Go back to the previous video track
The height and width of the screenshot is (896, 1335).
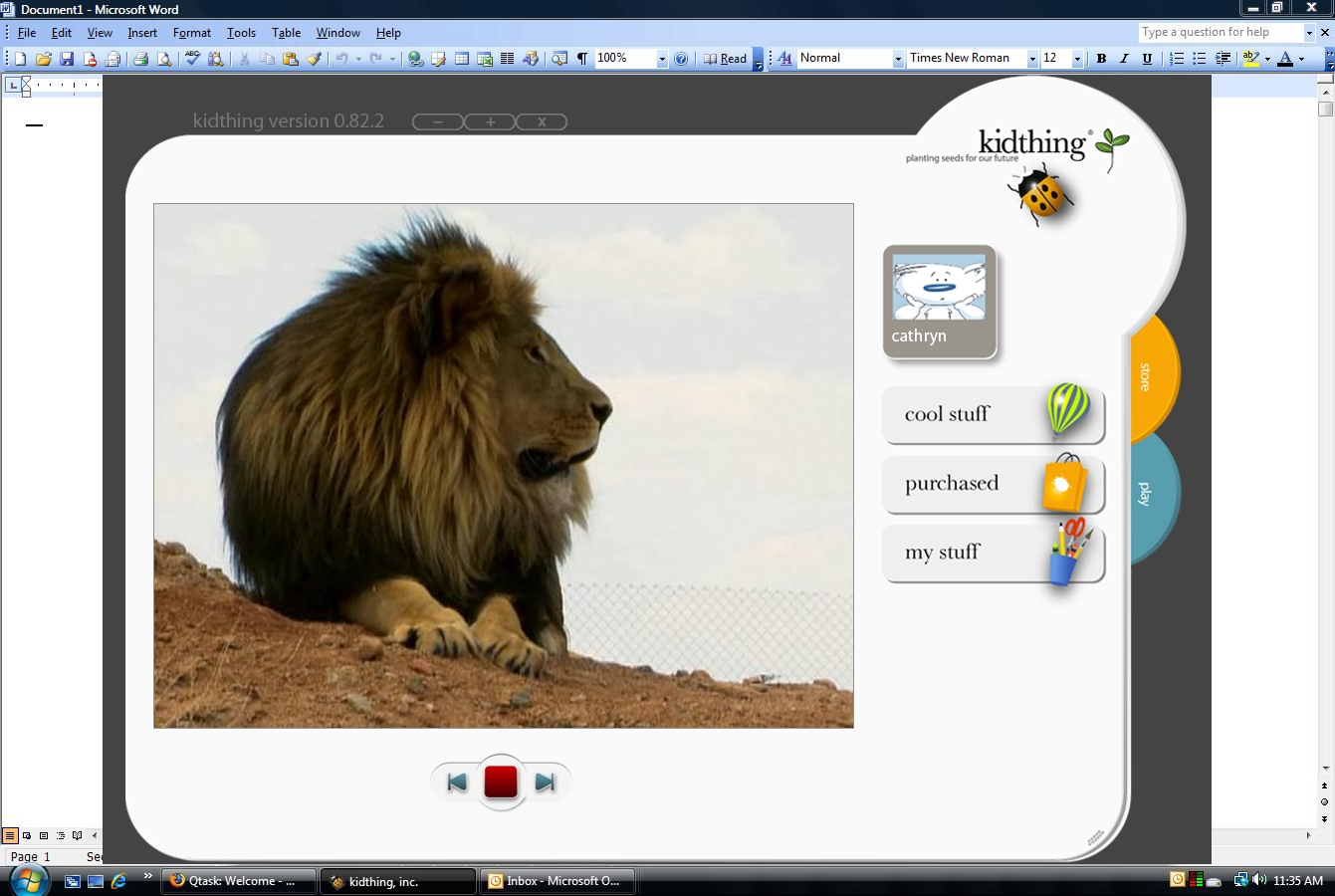[x=457, y=783]
